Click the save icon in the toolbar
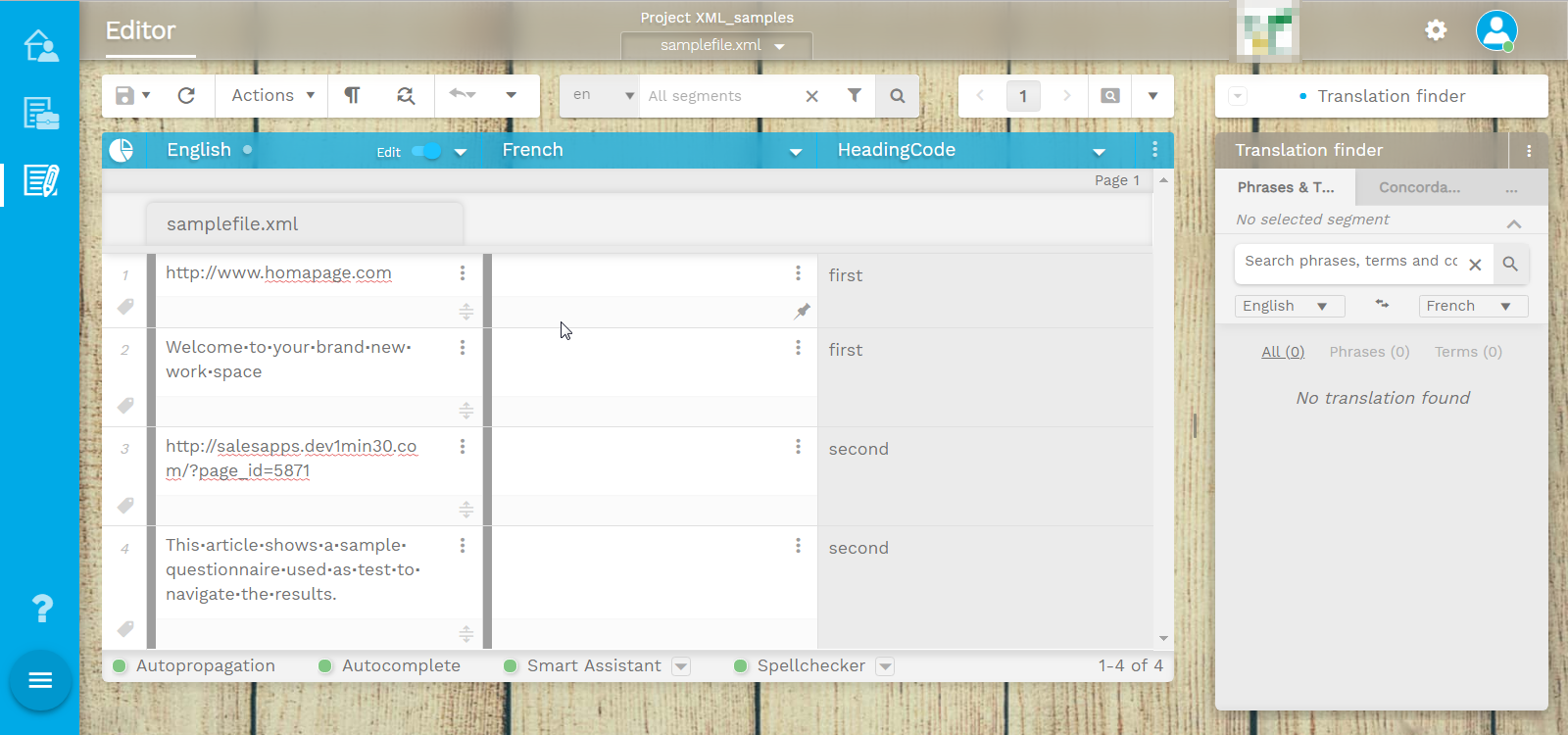 coord(125,95)
